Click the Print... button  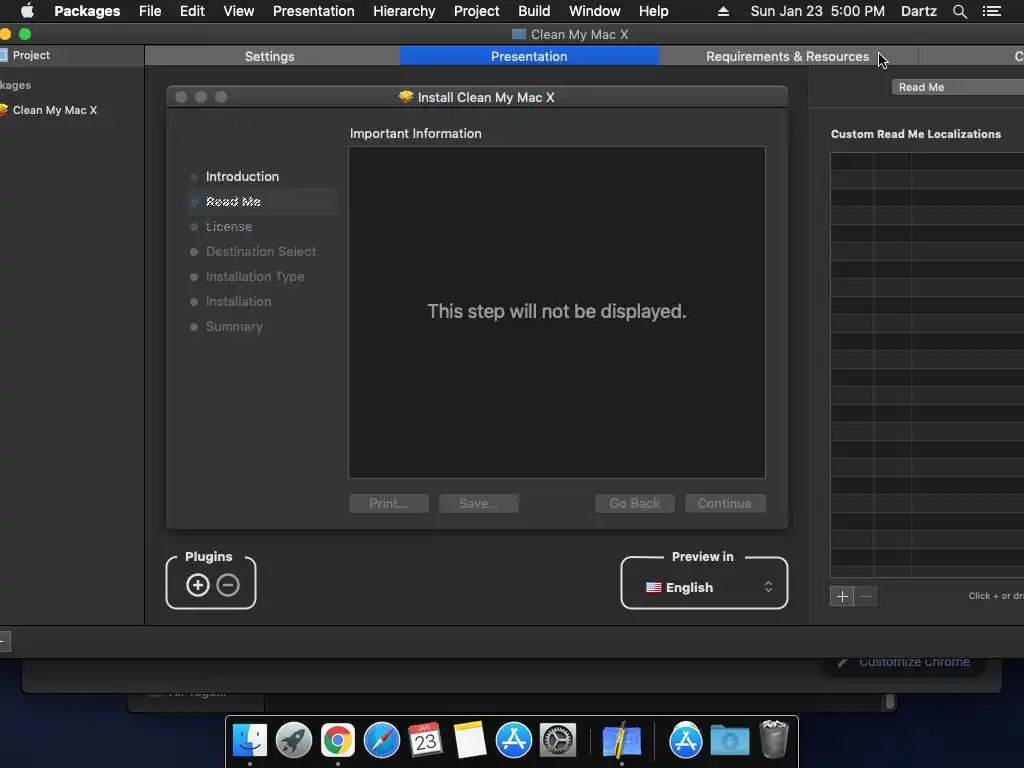389,504
